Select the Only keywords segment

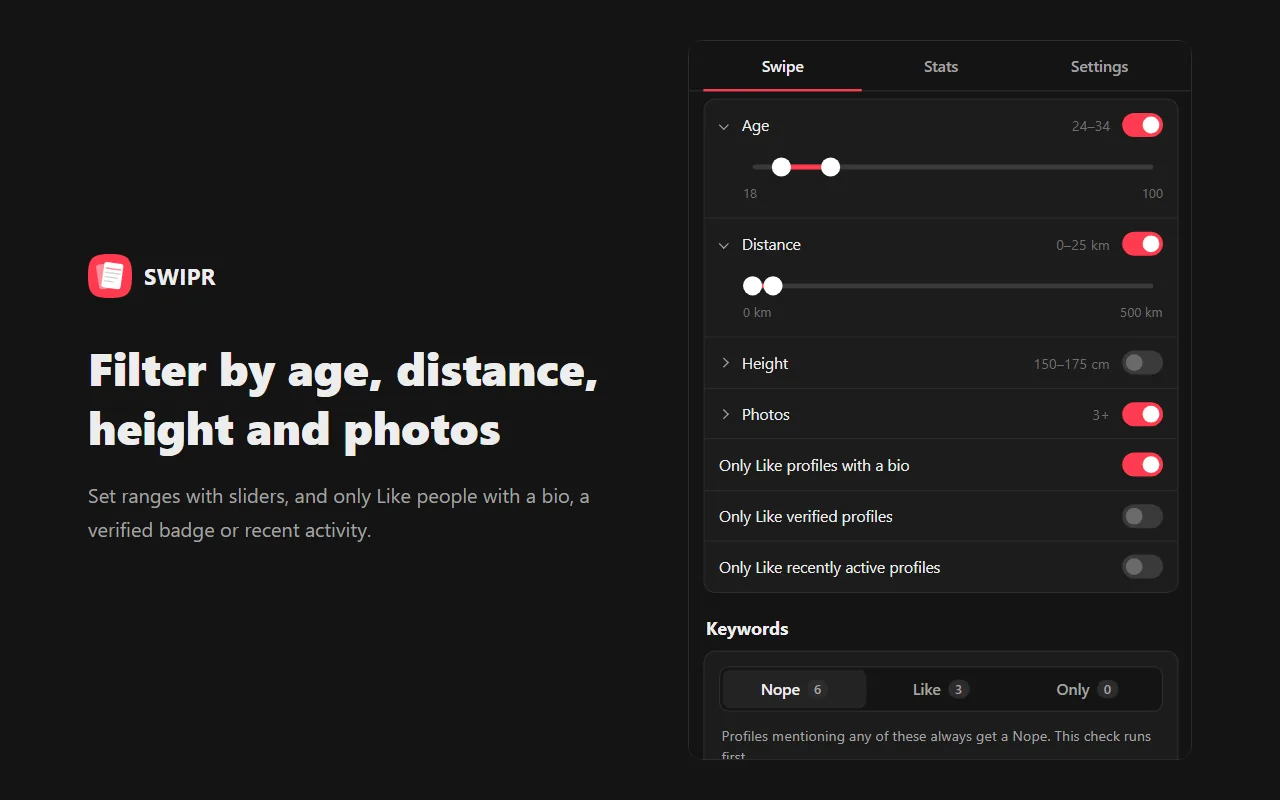[1087, 689]
